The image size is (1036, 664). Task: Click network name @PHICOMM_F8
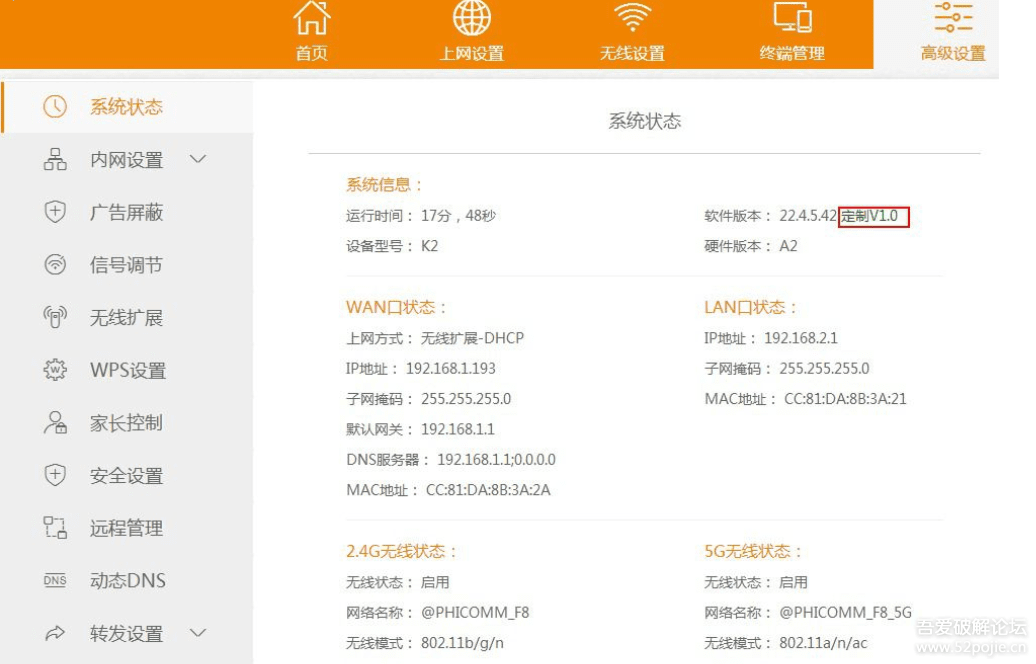(x=475, y=612)
